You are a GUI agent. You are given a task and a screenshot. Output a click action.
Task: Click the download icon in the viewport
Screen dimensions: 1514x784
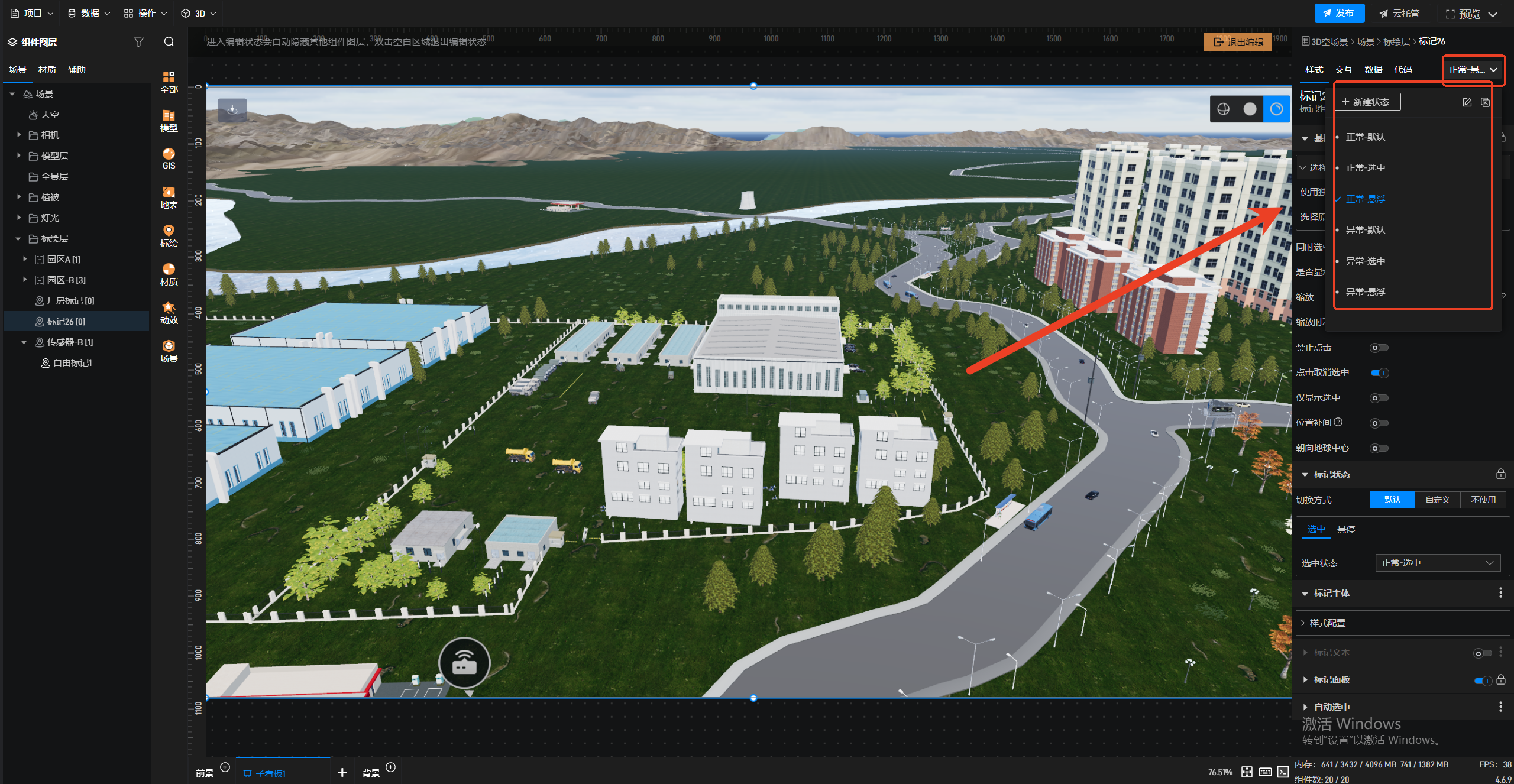(232, 110)
